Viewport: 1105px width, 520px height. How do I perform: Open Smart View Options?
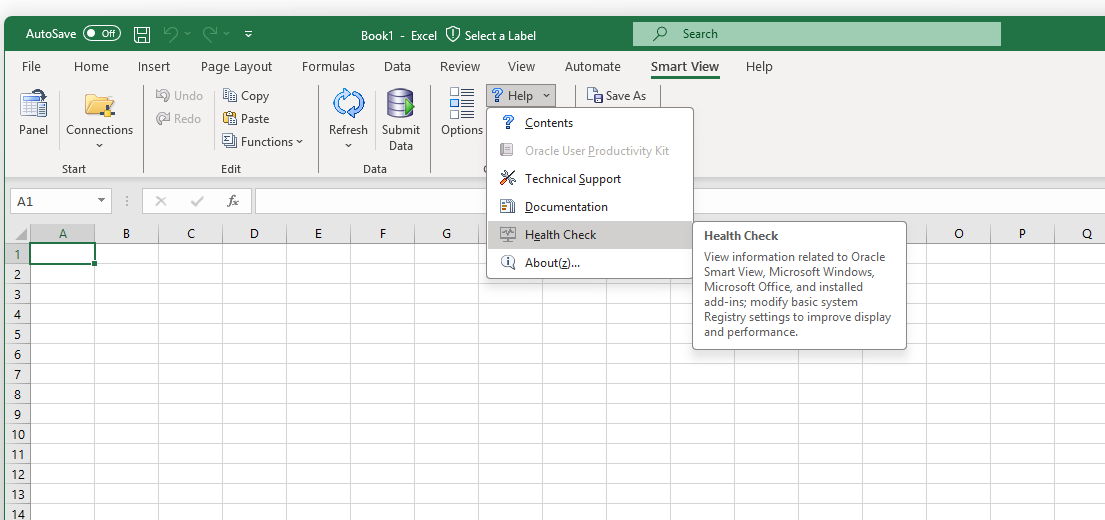(461, 112)
